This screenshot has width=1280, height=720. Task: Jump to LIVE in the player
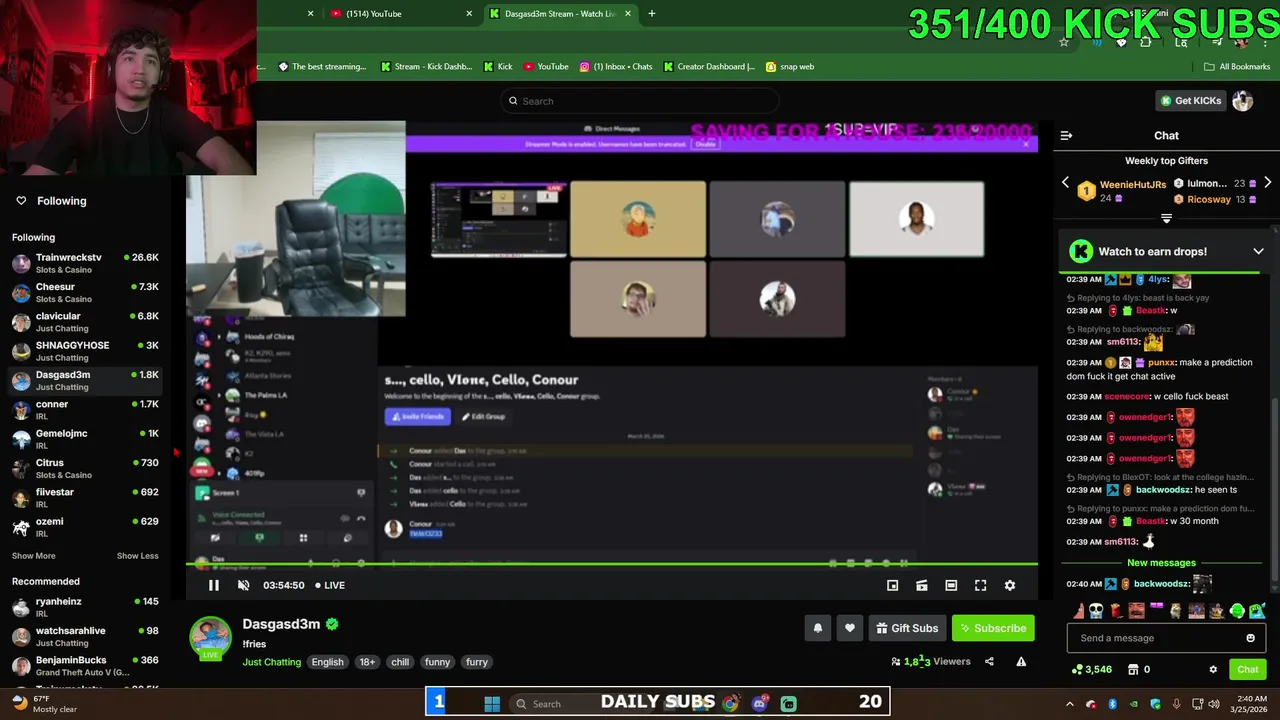click(330, 585)
